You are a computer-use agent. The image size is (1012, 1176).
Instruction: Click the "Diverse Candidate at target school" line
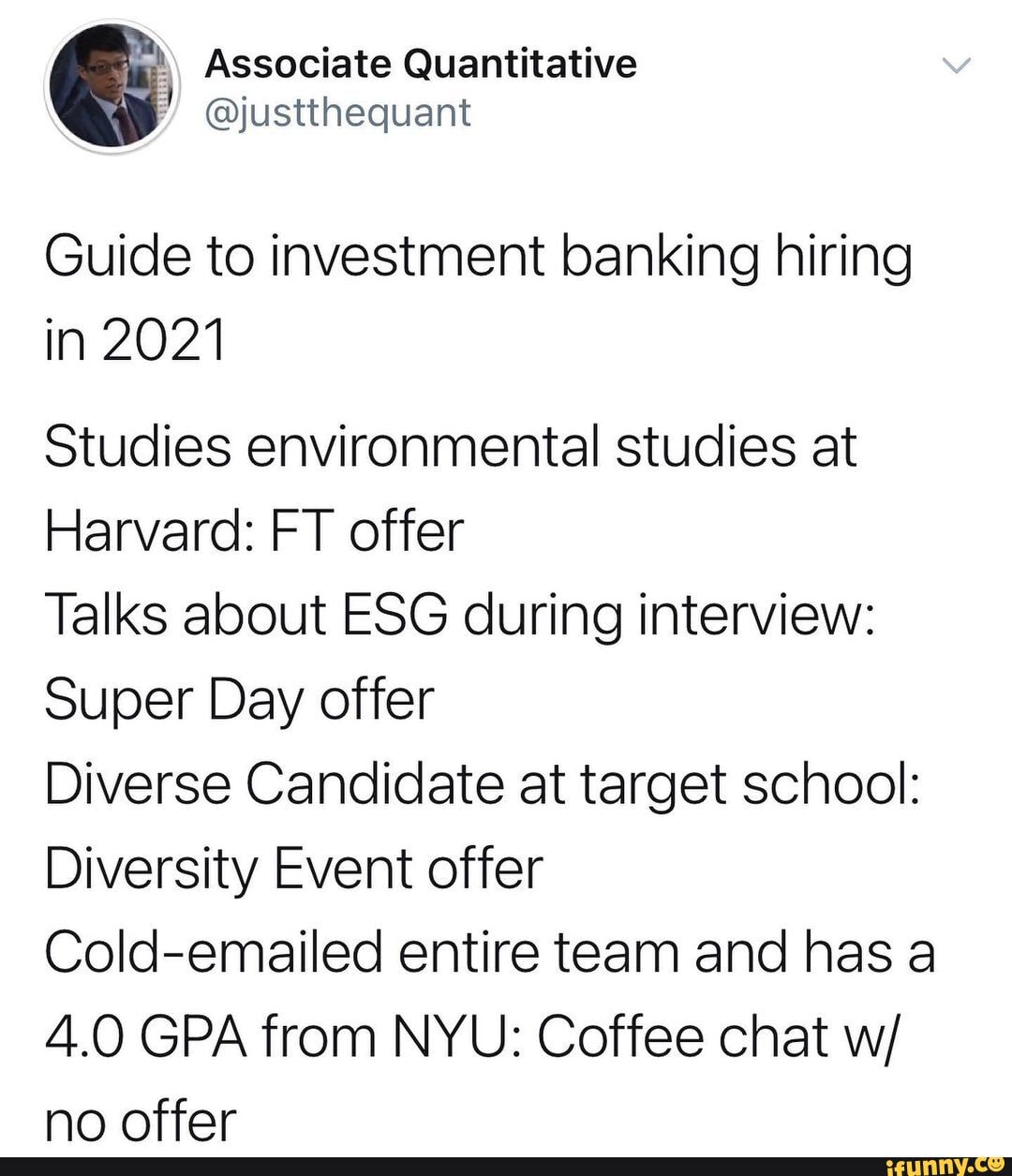pyautogui.click(x=483, y=783)
